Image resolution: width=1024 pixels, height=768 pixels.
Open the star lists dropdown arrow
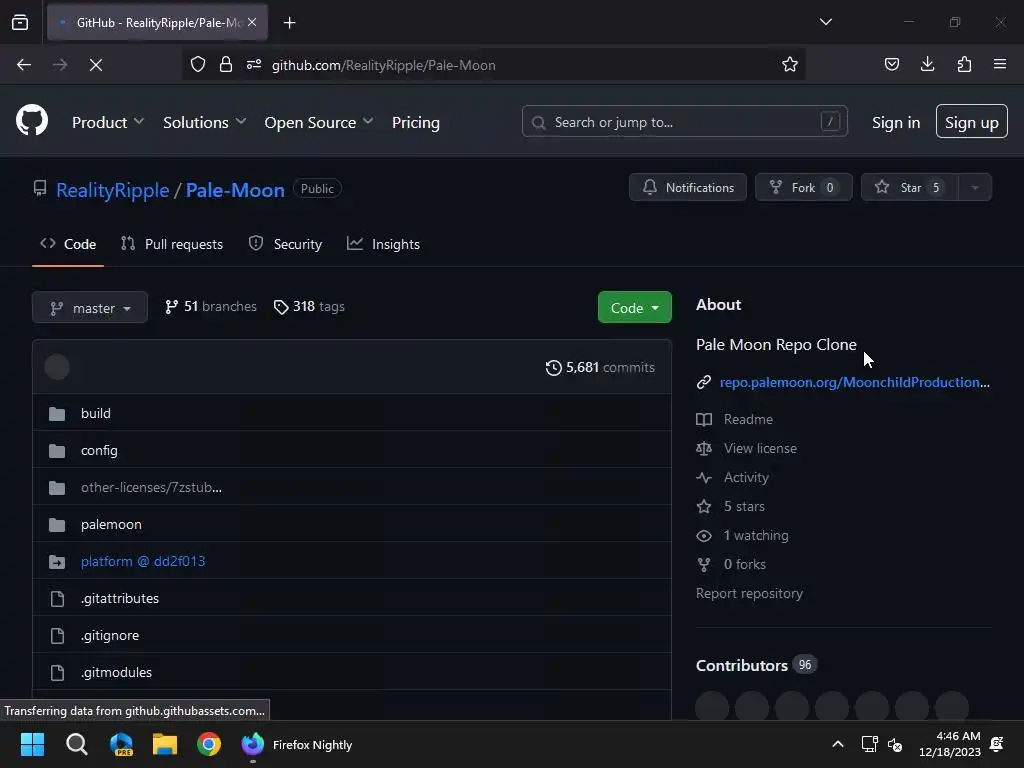(975, 187)
